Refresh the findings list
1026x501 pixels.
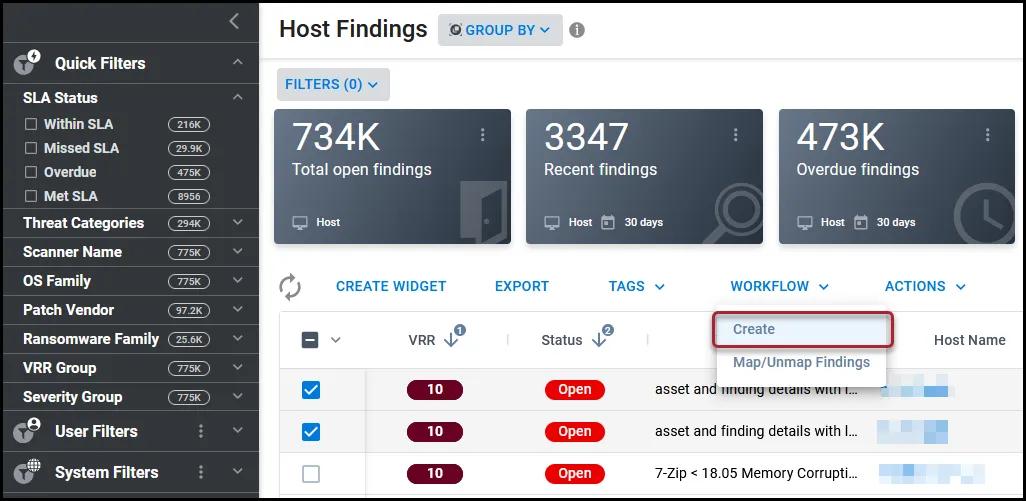290,287
